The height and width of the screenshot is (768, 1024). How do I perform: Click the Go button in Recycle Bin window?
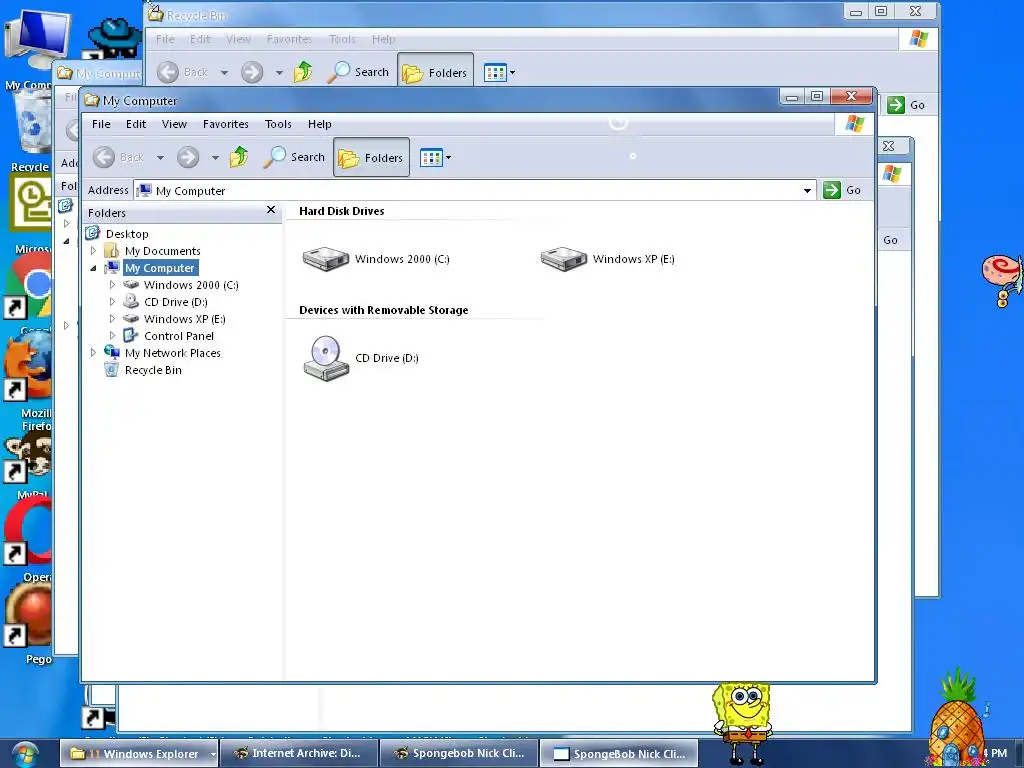pos(906,104)
